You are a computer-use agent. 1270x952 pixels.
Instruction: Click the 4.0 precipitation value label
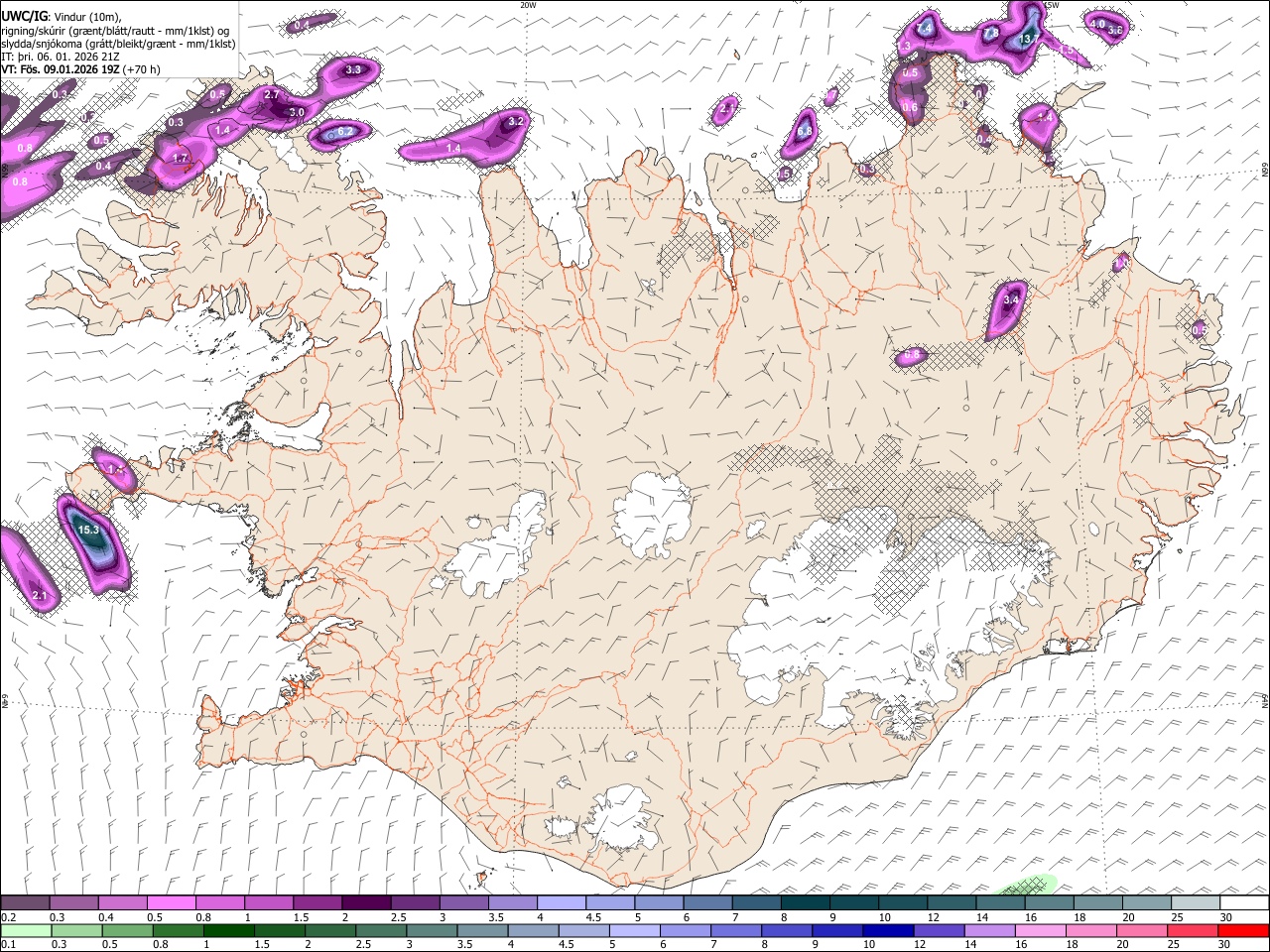(x=1097, y=24)
